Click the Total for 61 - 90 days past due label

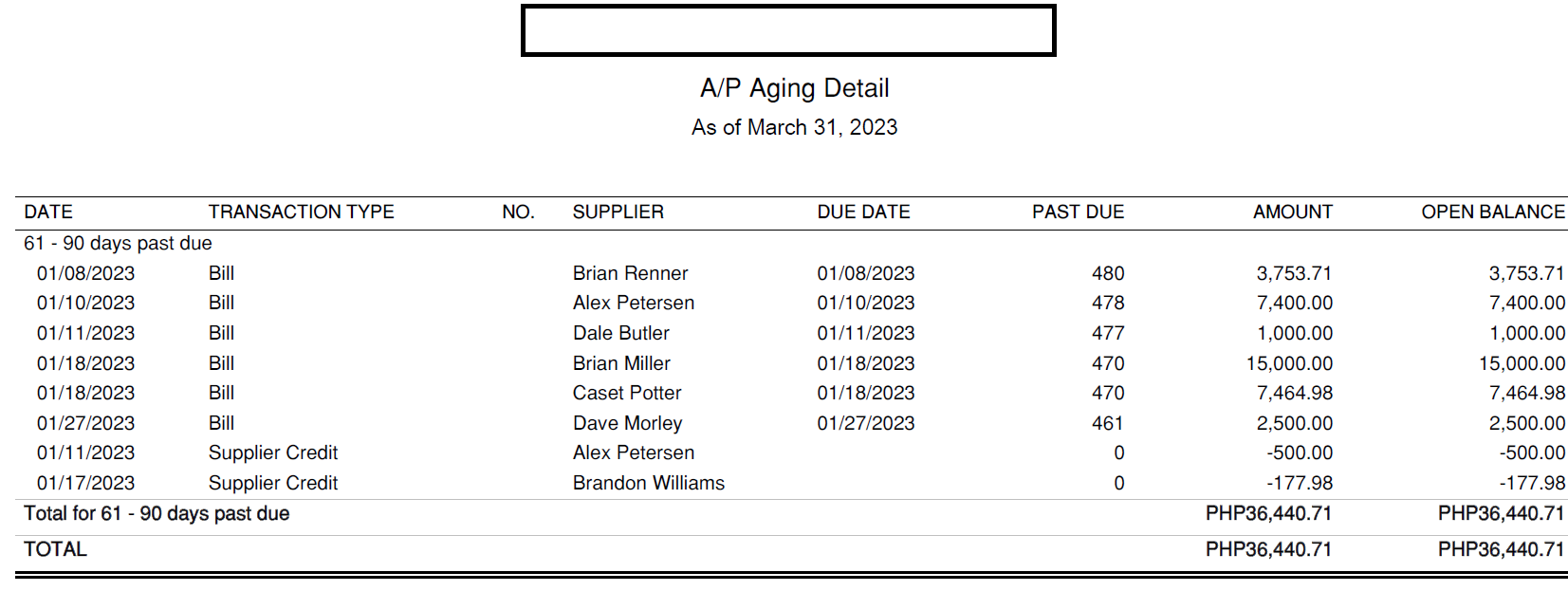coord(157,513)
